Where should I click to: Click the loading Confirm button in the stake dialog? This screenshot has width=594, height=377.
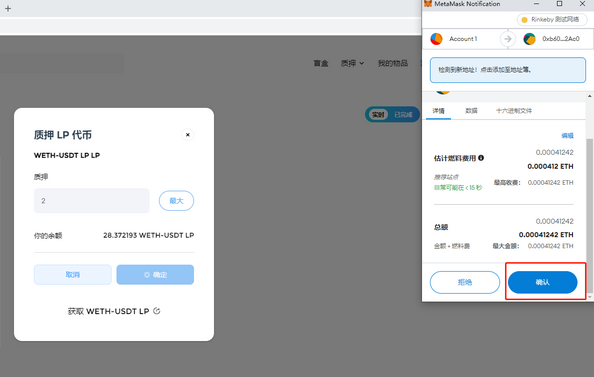pos(155,275)
